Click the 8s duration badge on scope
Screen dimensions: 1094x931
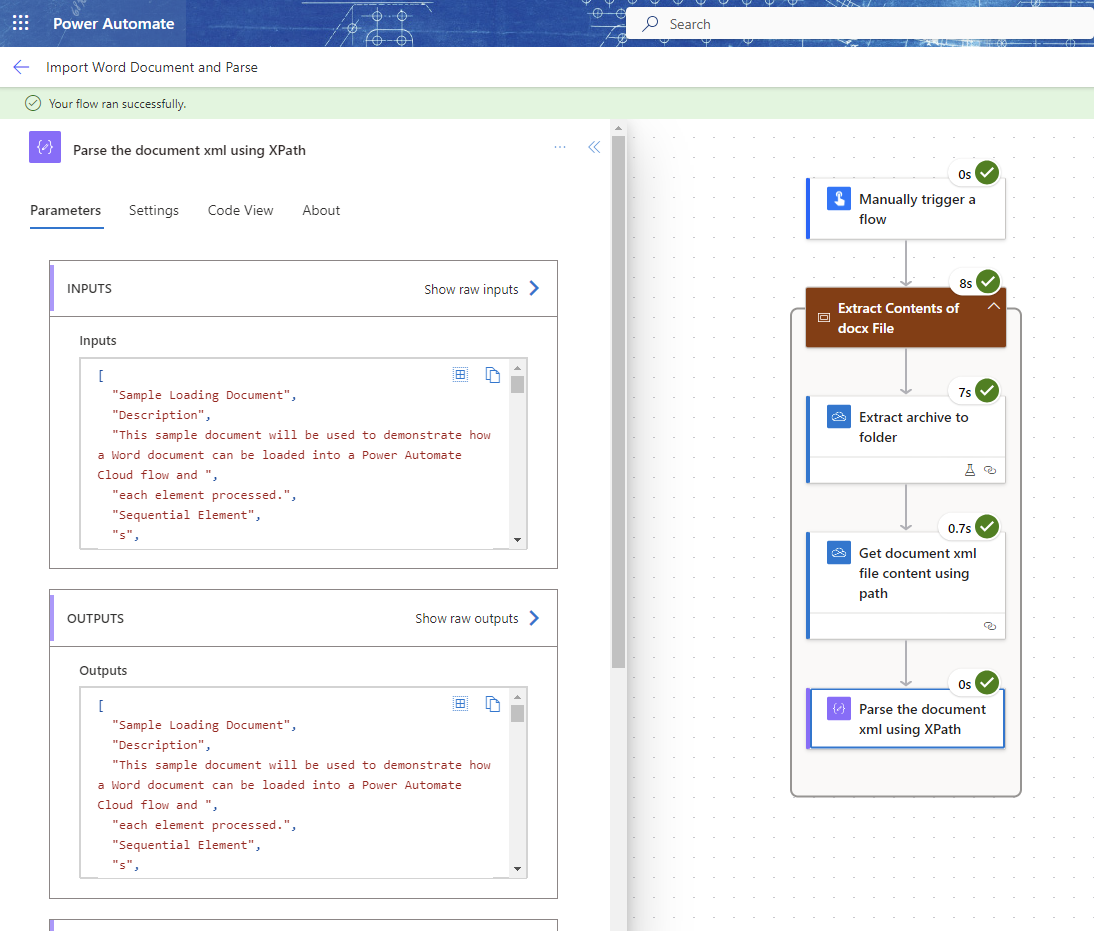click(x=965, y=283)
